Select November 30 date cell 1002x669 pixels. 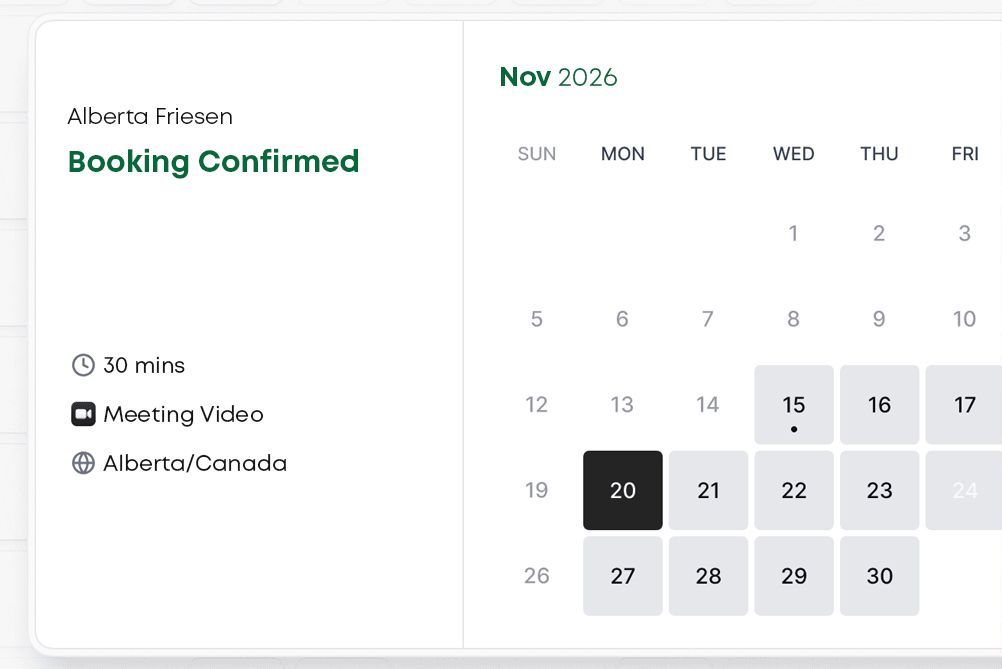click(x=879, y=576)
